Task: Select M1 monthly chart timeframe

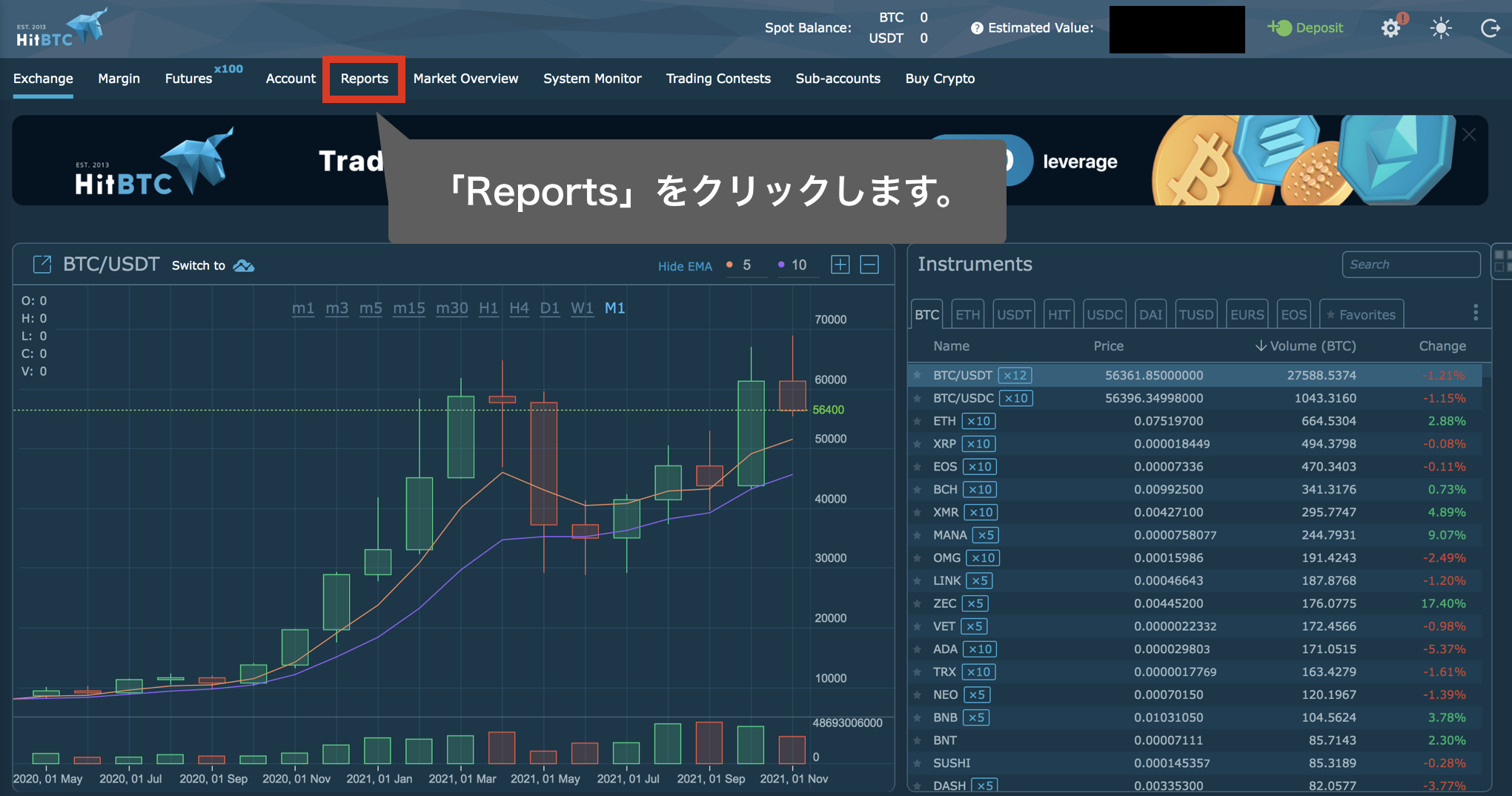Action: coord(615,308)
